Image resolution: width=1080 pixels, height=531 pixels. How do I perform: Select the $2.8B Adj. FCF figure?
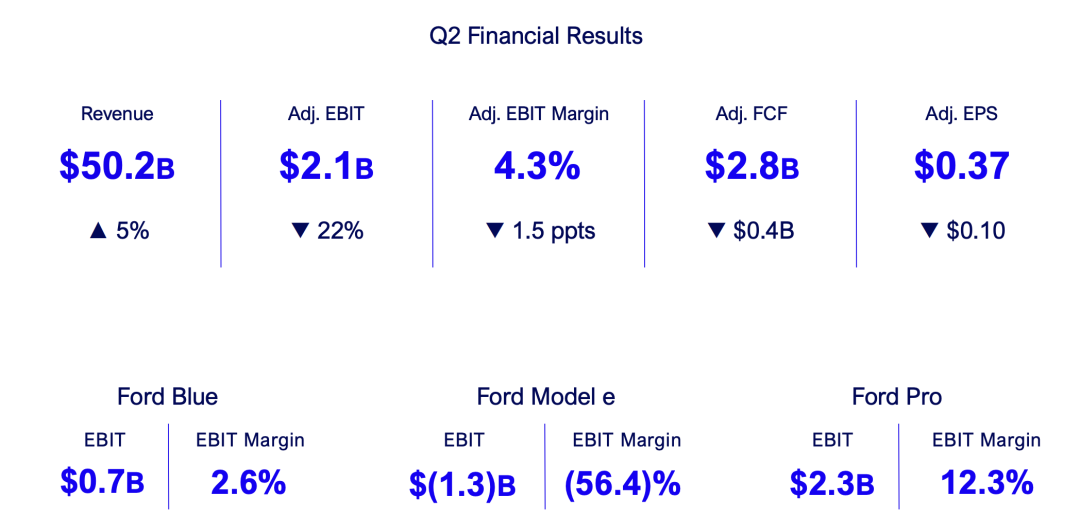tap(751, 166)
